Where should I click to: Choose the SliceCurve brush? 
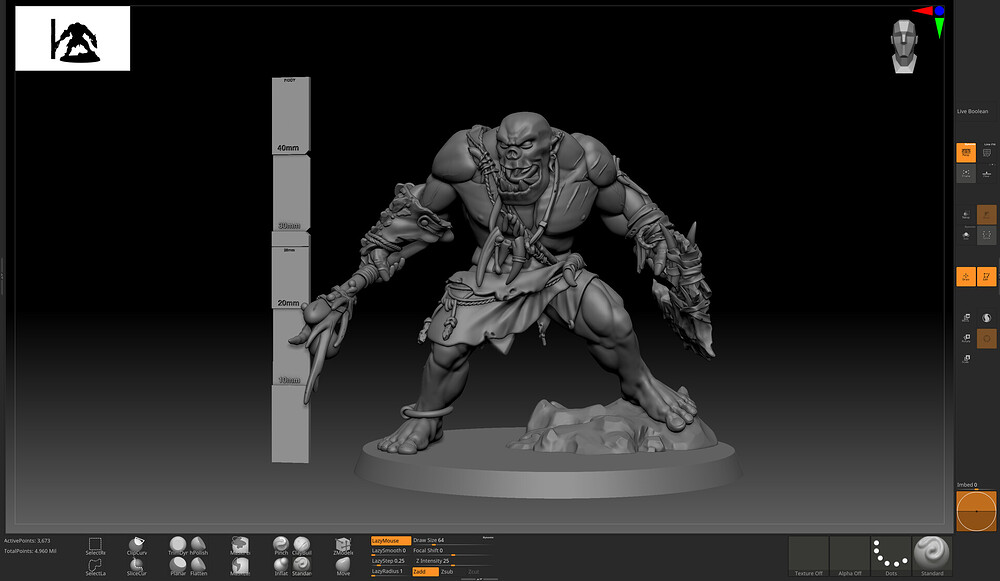point(136,566)
